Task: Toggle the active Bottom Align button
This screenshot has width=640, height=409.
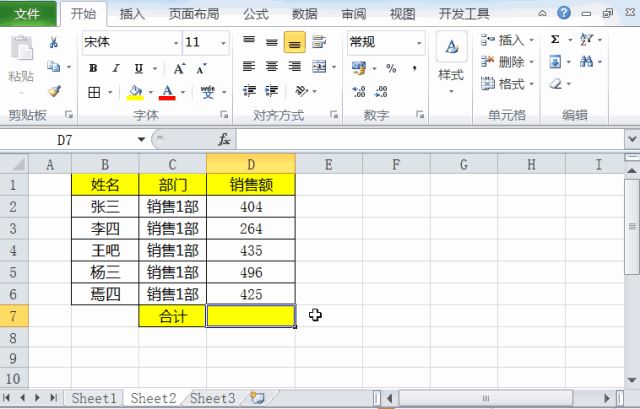Action: coord(294,42)
